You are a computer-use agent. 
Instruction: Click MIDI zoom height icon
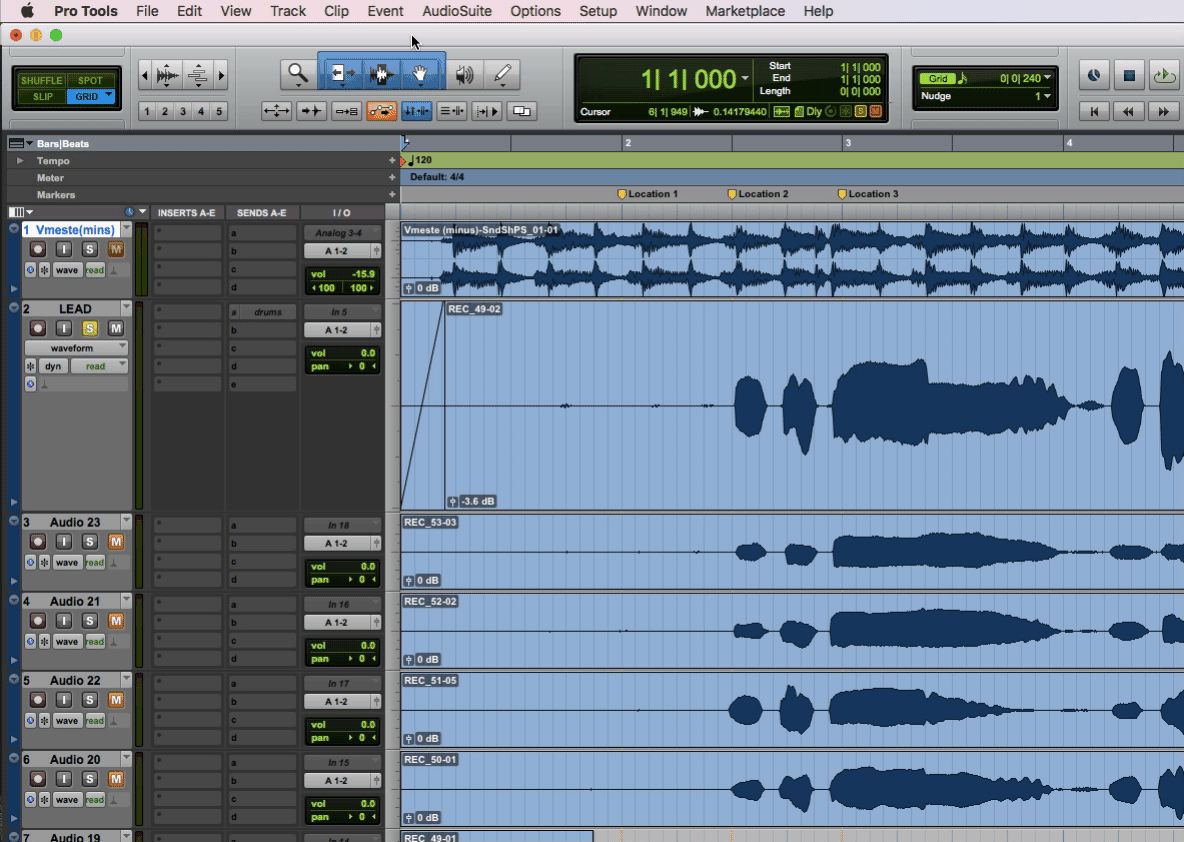coord(198,75)
